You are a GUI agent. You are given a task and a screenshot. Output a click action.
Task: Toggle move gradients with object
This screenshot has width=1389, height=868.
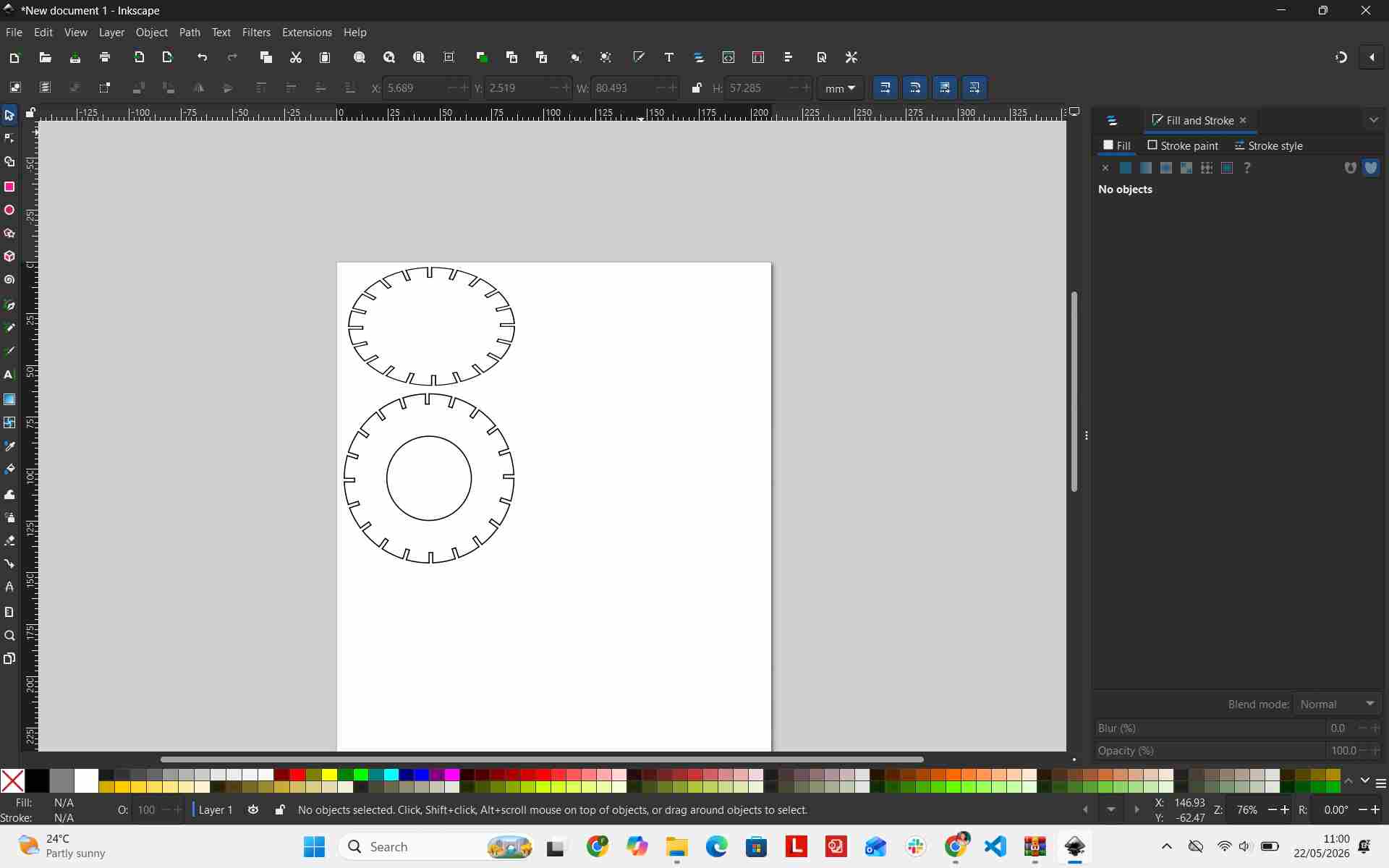945,88
